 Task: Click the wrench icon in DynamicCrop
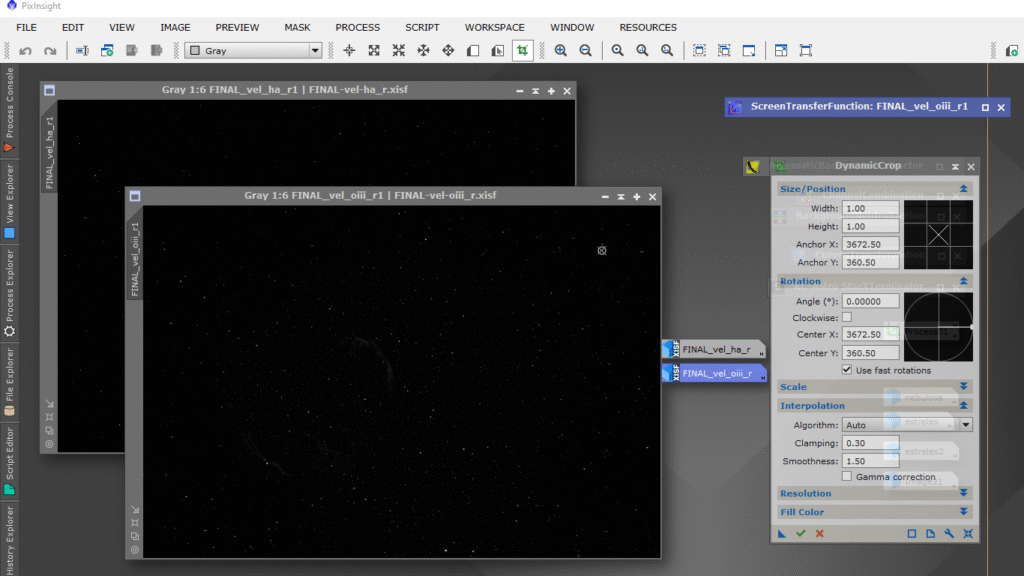click(x=949, y=534)
